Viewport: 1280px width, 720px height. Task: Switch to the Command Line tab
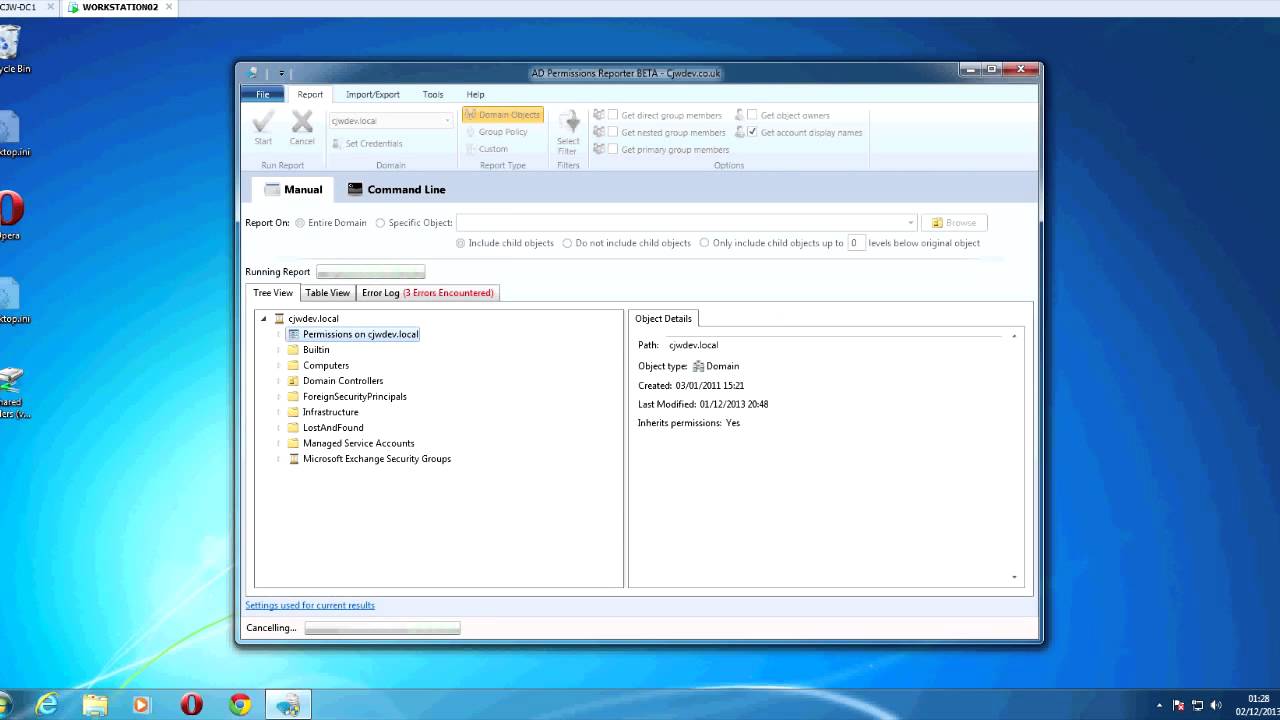tap(396, 189)
